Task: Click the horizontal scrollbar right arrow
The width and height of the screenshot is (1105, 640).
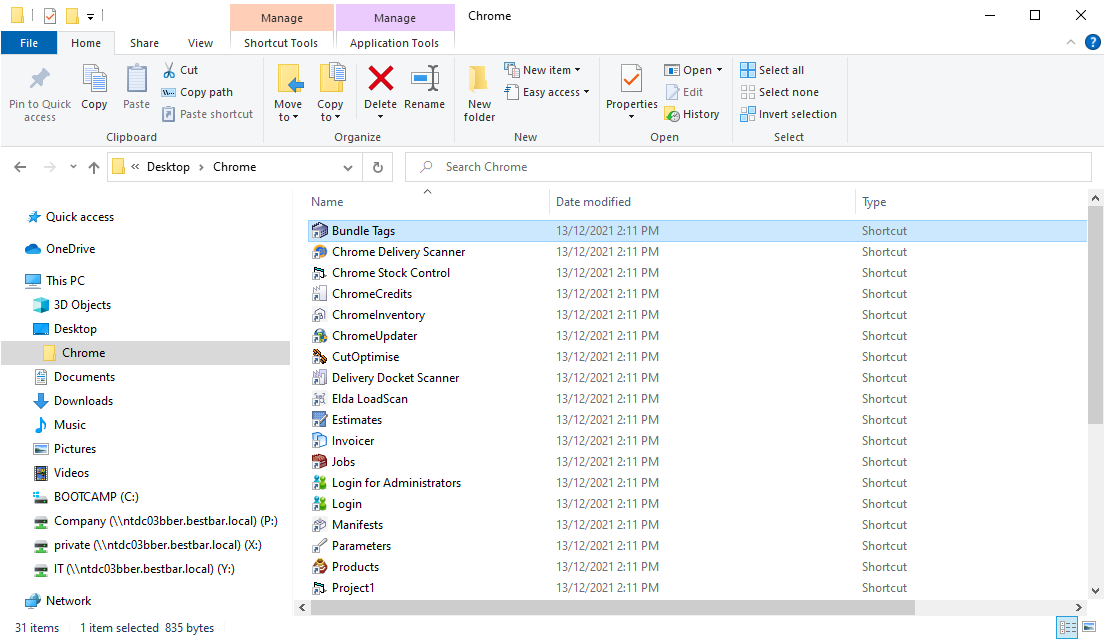Action: tap(1078, 608)
